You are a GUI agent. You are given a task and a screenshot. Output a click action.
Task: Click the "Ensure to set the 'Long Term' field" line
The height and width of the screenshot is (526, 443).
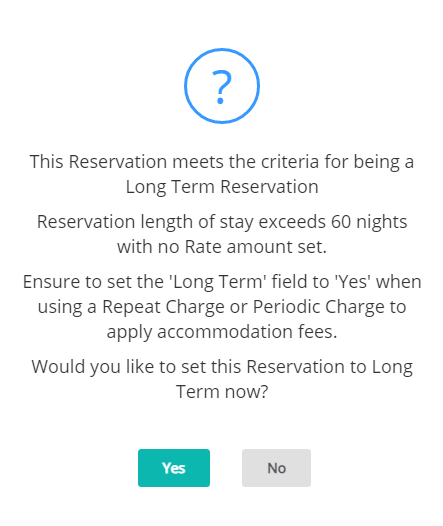222,282
